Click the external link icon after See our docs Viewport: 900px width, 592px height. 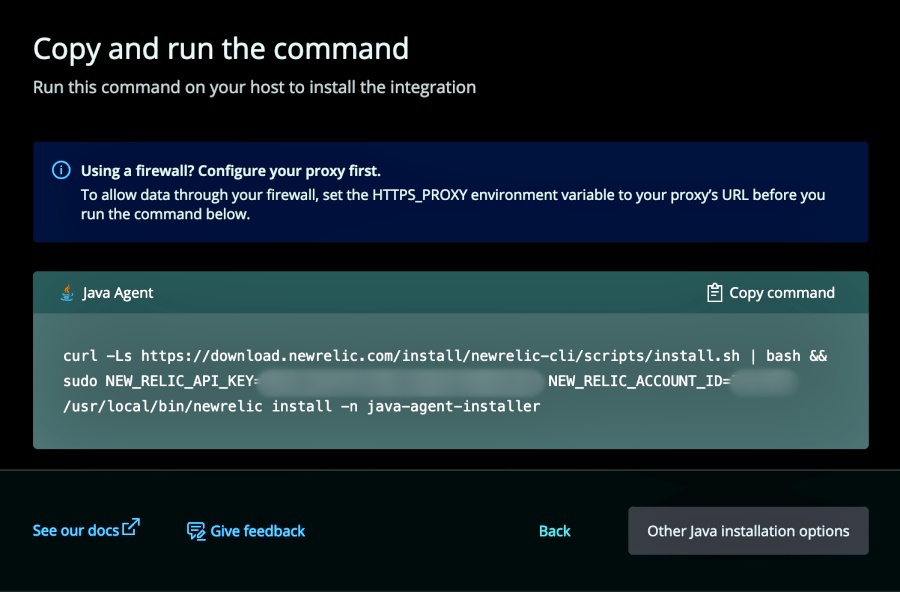coord(131,527)
